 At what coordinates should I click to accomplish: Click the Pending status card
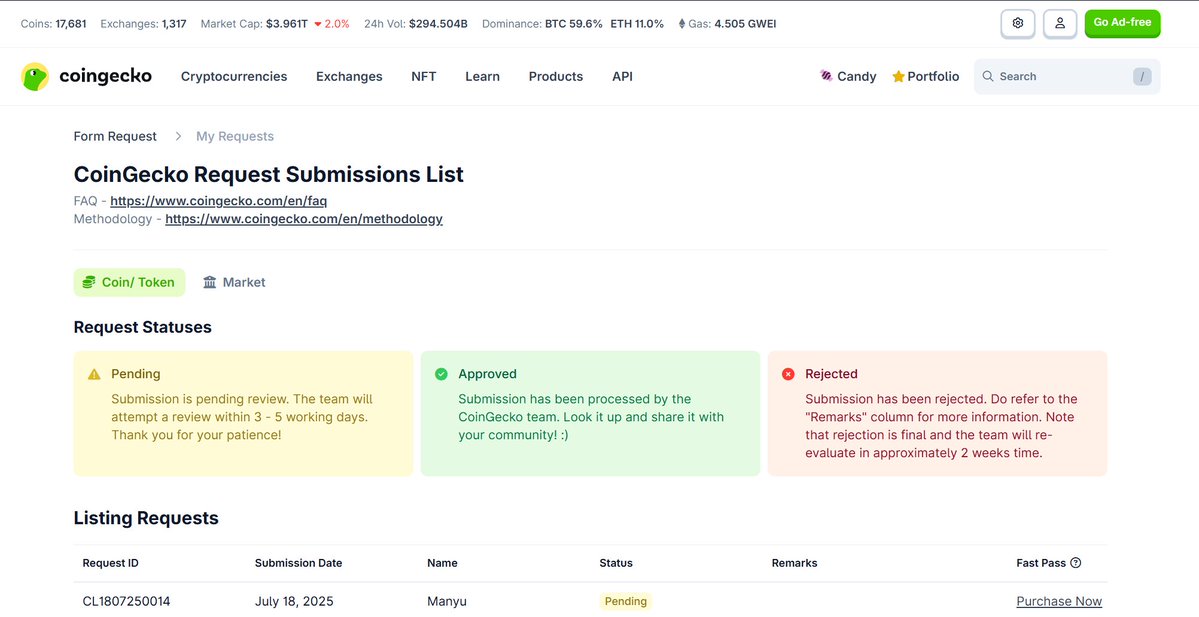click(x=243, y=414)
